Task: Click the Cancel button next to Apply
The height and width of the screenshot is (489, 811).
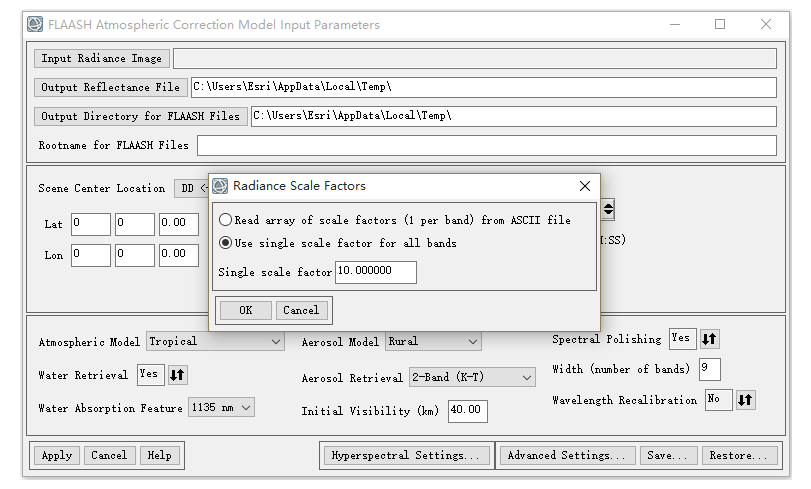Action: (109, 455)
